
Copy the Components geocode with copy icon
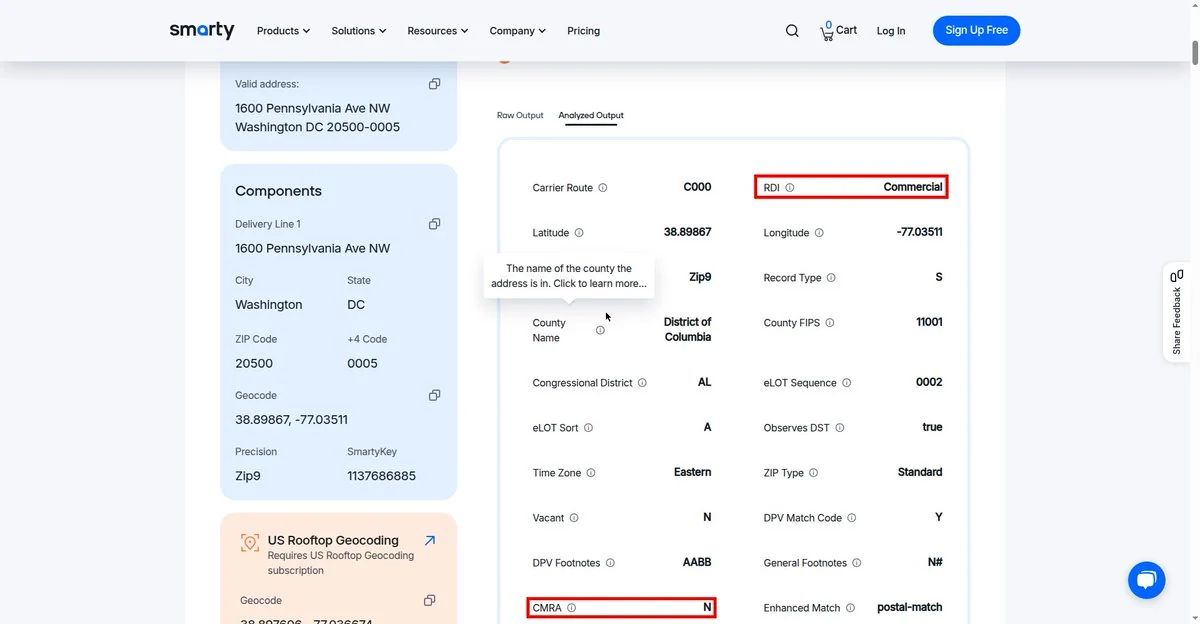pyautogui.click(x=434, y=395)
